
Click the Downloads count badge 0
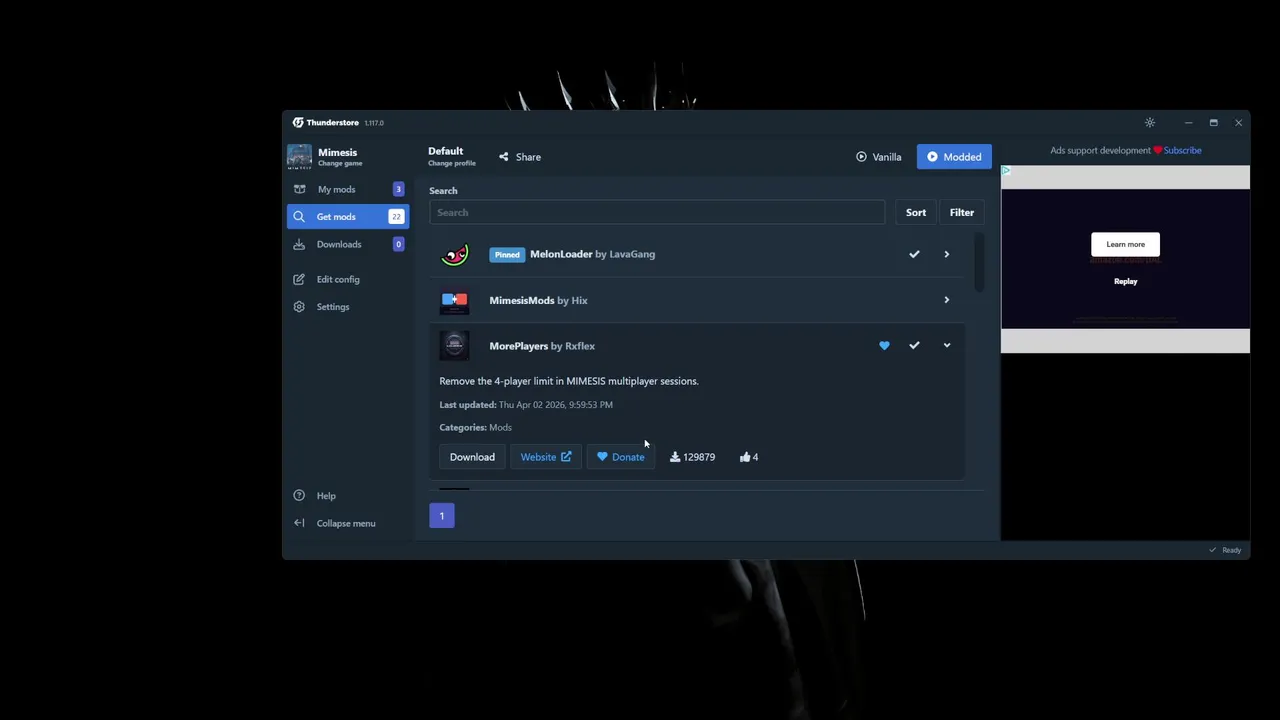[x=398, y=244]
